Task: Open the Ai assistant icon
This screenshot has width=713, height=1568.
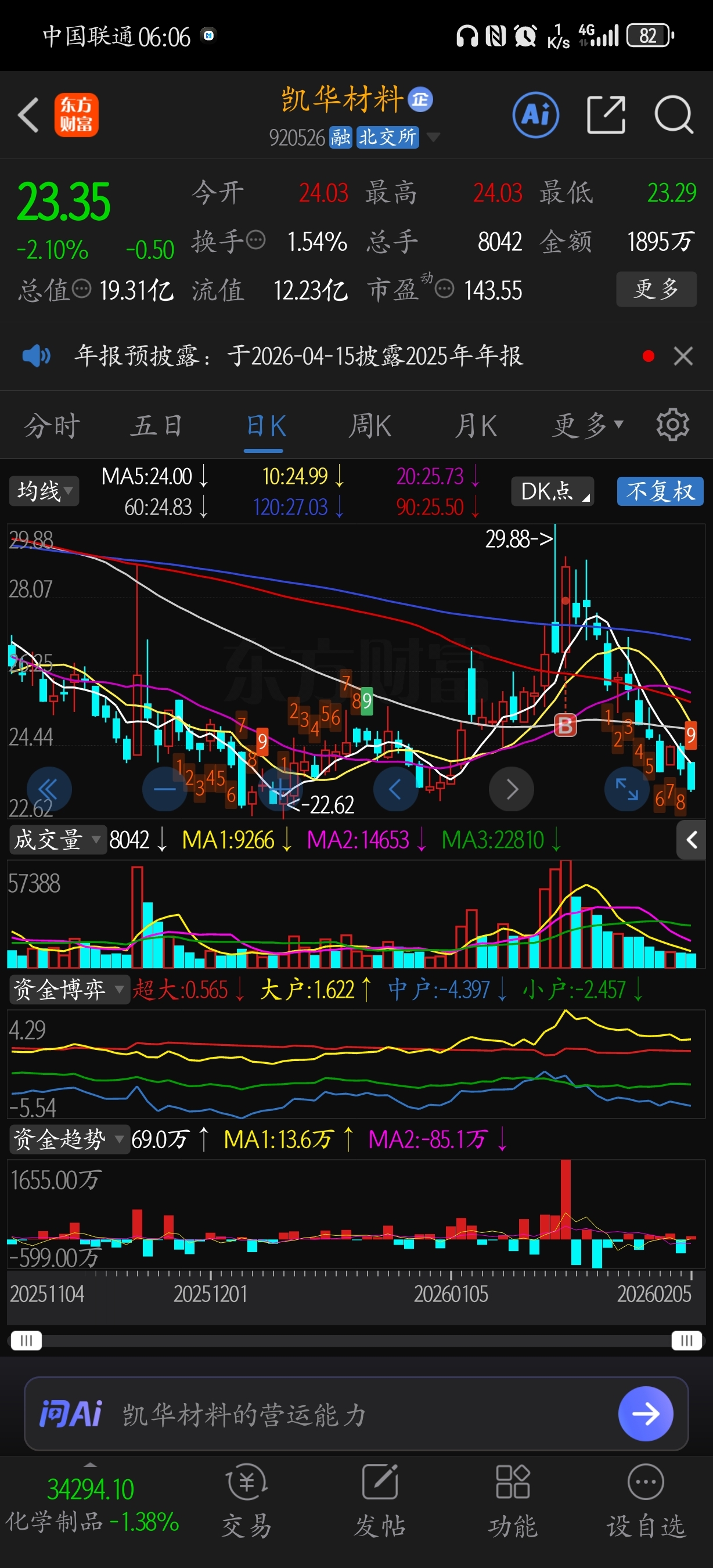Action: click(x=535, y=114)
